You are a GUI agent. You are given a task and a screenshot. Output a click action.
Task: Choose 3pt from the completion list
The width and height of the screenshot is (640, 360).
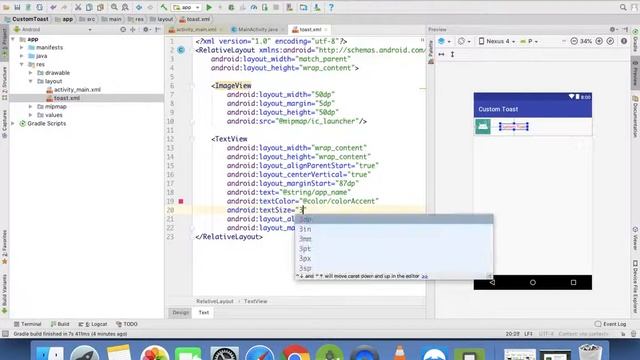tap(394, 249)
